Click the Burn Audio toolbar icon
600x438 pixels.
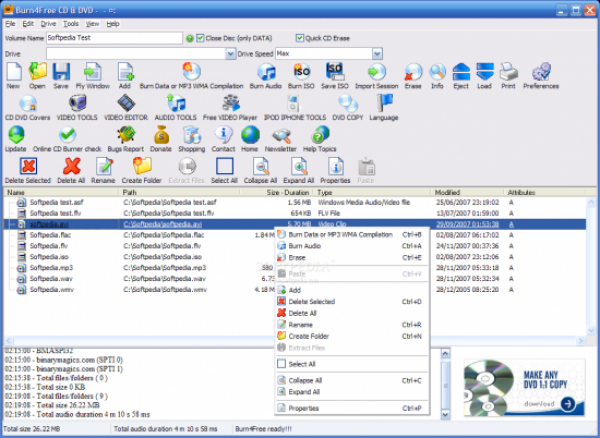point(266,74)
